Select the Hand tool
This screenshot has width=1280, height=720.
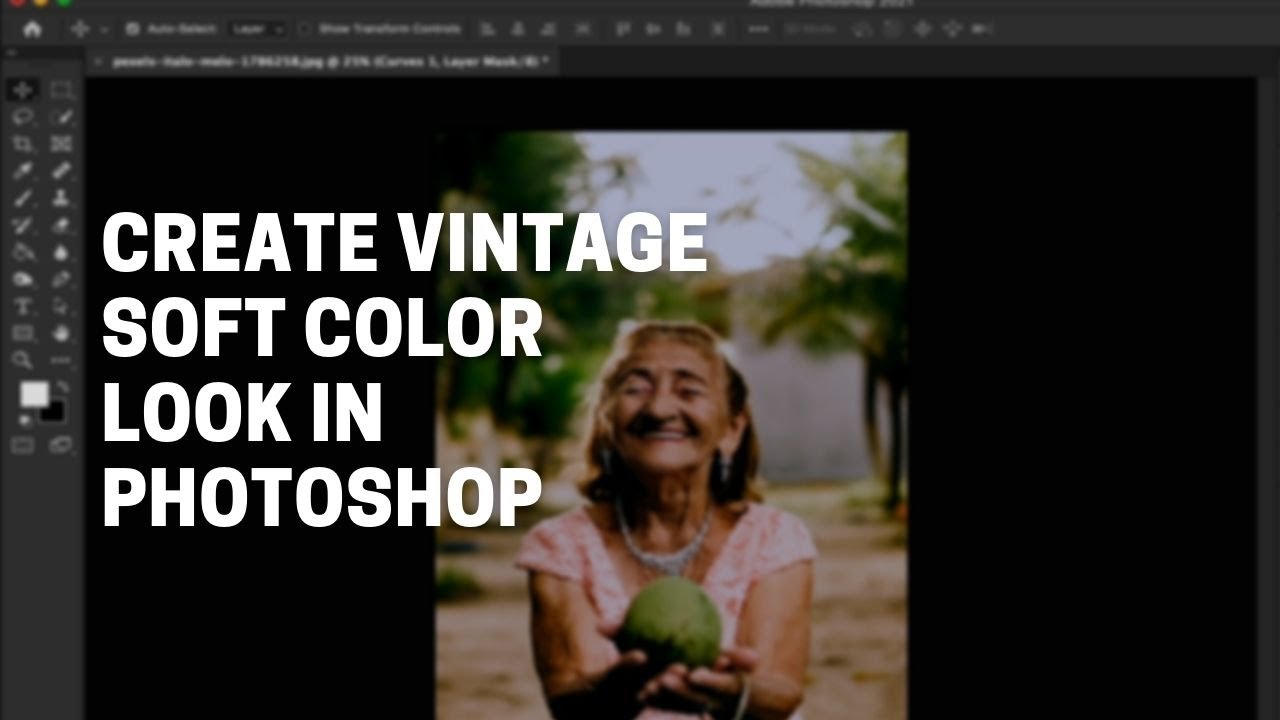(x=61, y=333)
